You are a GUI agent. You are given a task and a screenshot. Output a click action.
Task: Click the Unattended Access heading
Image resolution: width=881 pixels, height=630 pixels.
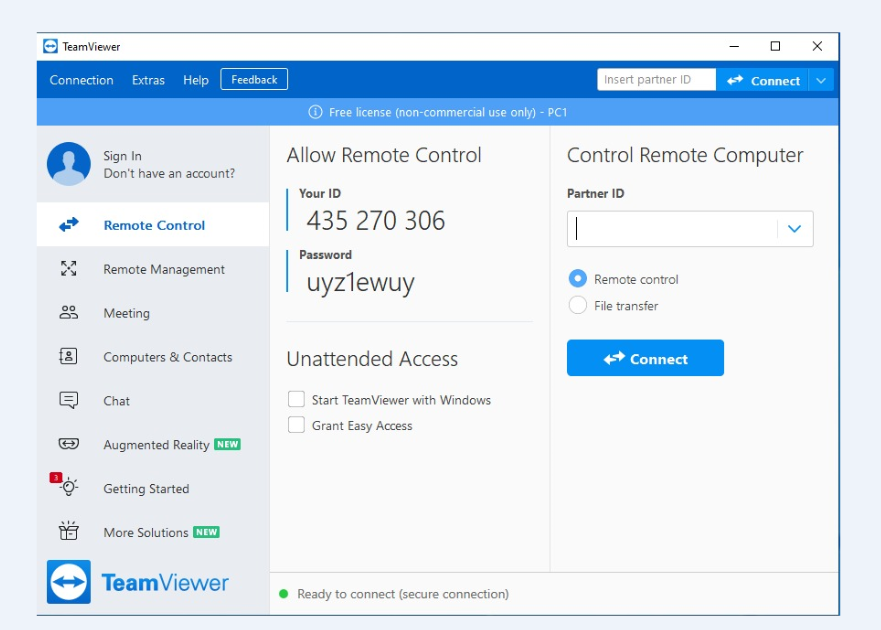tap(372, 359)
